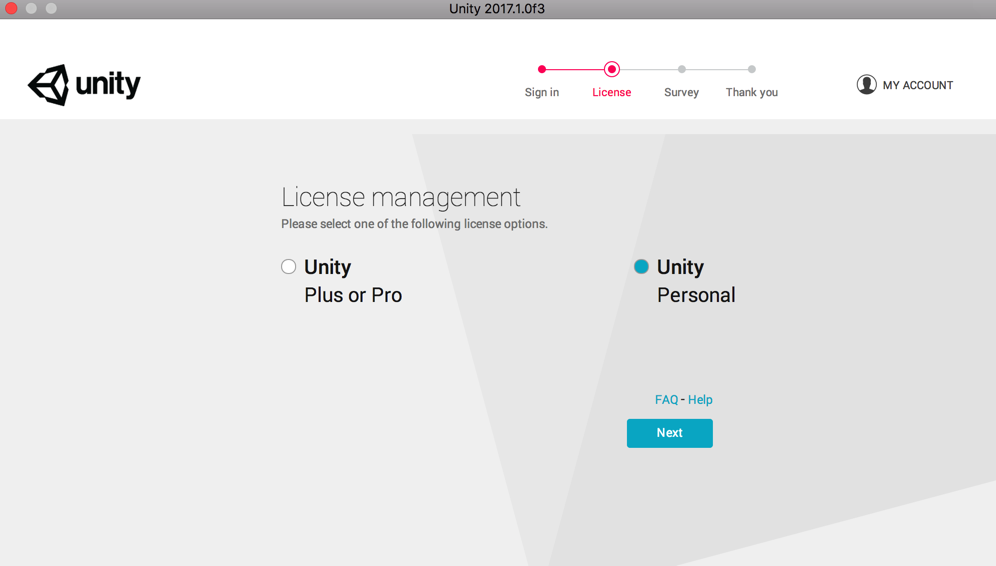
Task: Click the Unity logo
Action: 84,84
